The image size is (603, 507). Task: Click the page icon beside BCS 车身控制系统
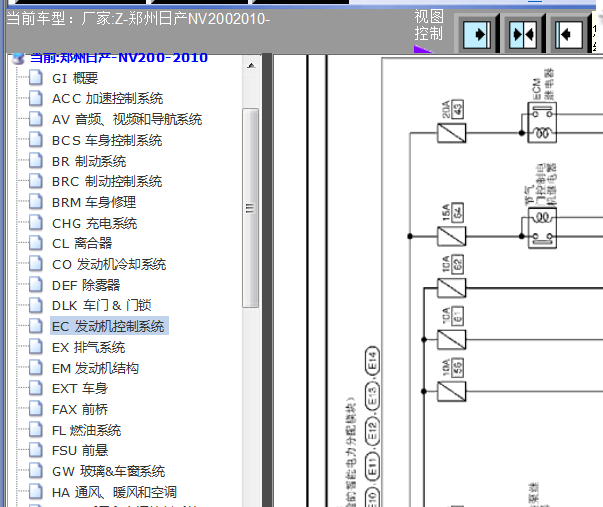36,139
